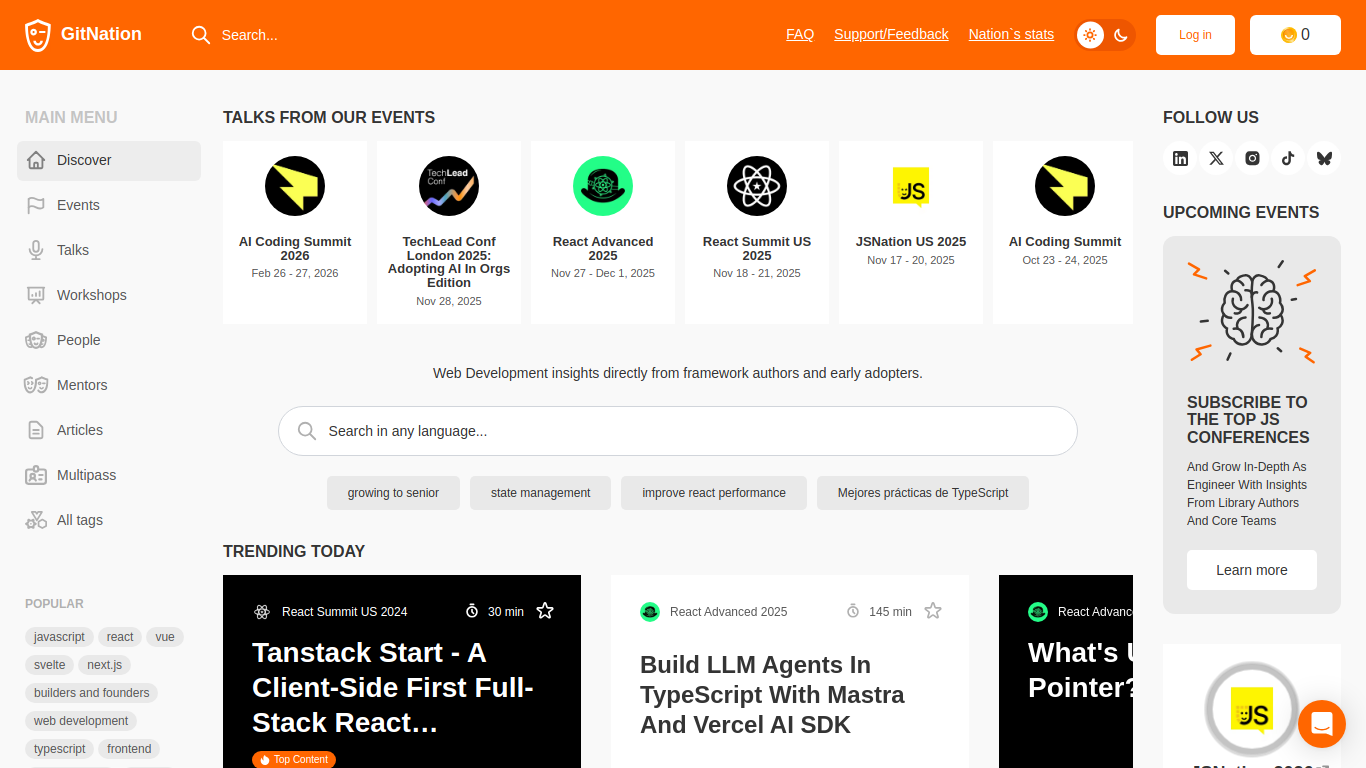Select Talks in the main menu
This screenshot has height=768, width=1366.
109,250
